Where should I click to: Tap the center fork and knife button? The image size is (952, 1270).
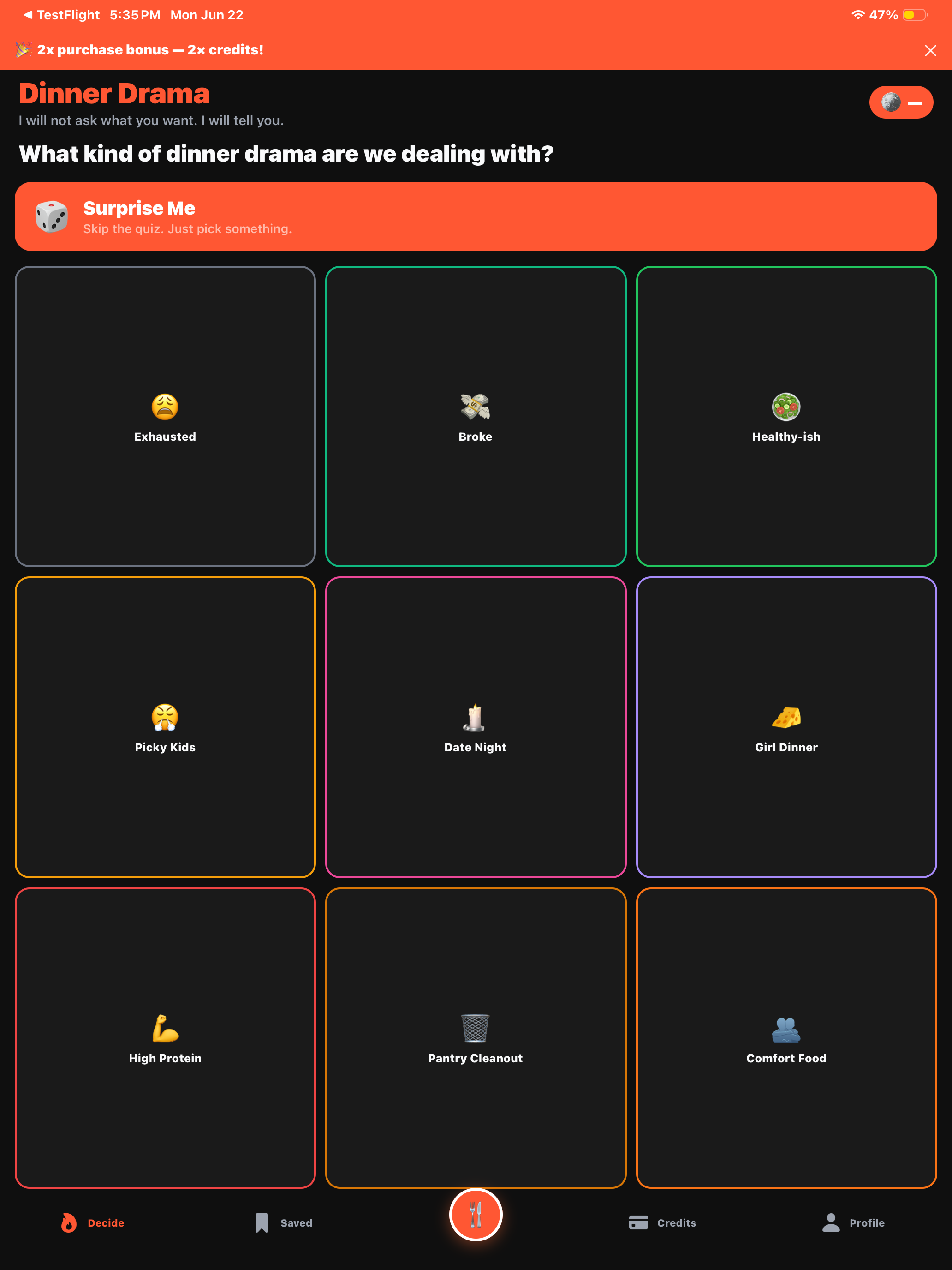476,1214
